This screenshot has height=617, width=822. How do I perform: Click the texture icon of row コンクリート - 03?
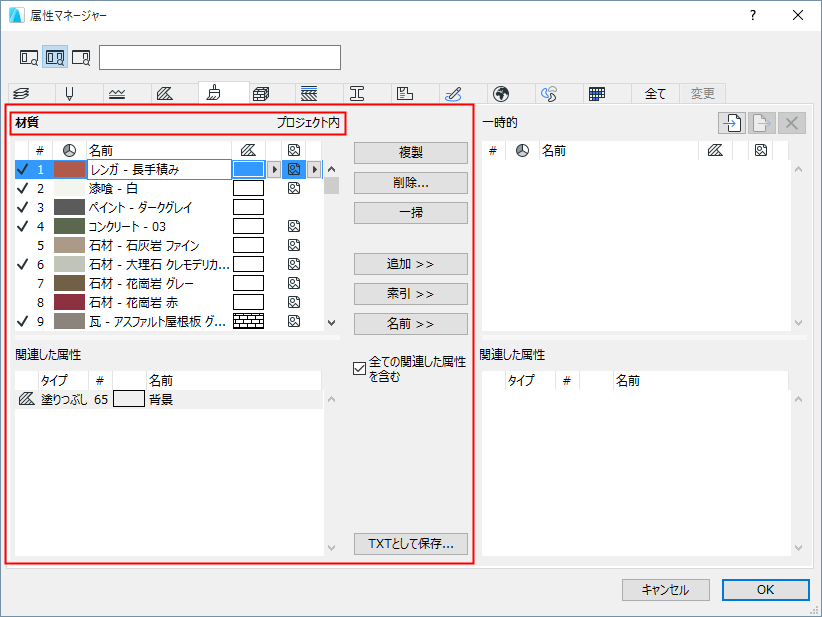(294, 226)
